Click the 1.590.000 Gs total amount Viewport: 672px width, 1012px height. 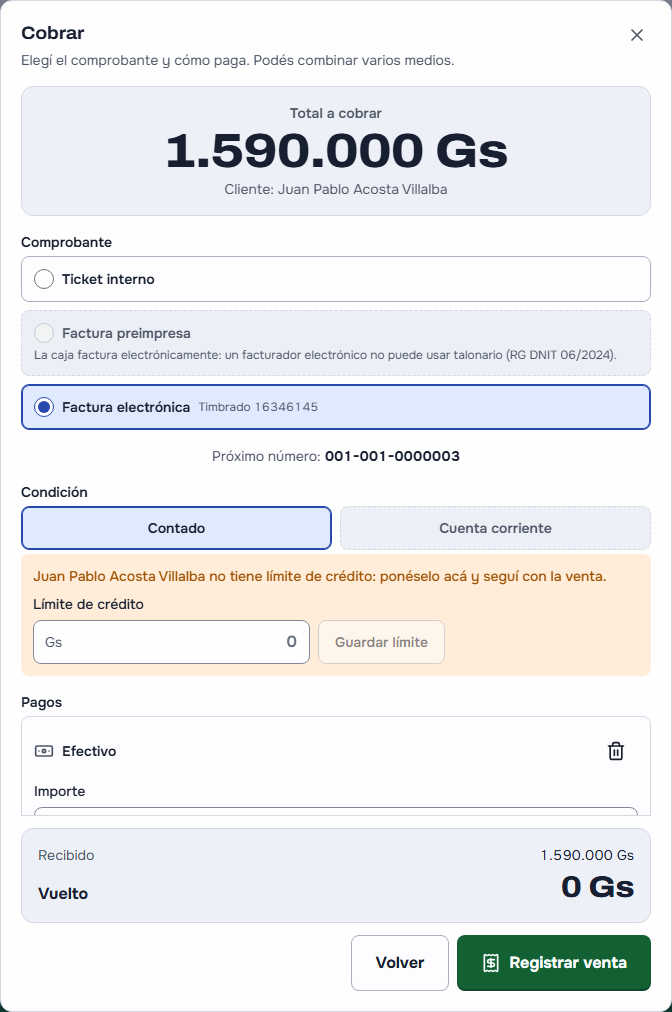pyautogui.click(x=336, y=151)
